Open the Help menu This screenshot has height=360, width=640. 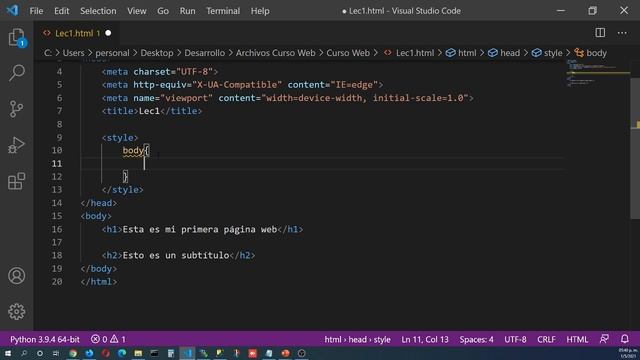click(x=260, y=11)
